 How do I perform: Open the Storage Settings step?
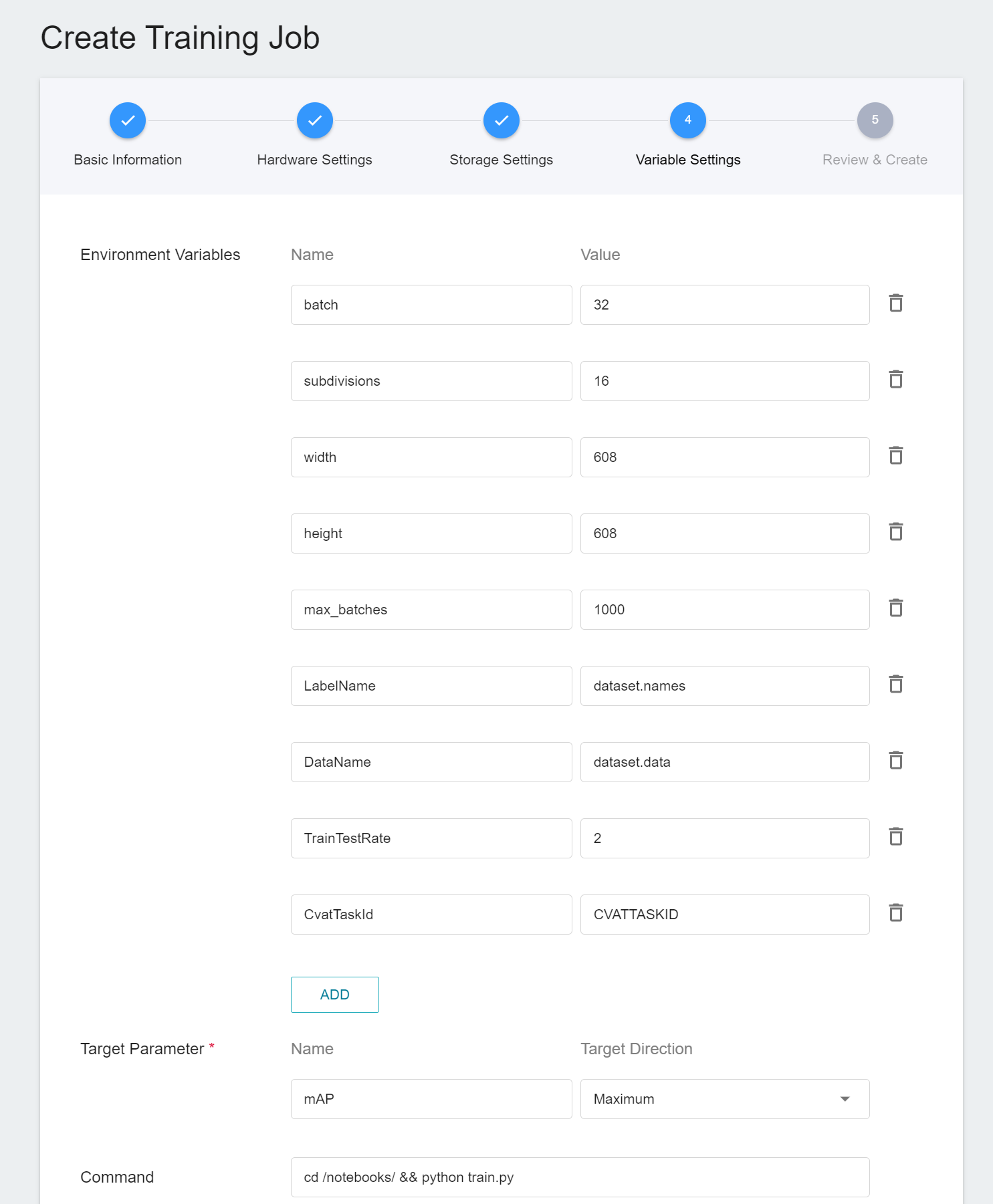coord(502,121)
